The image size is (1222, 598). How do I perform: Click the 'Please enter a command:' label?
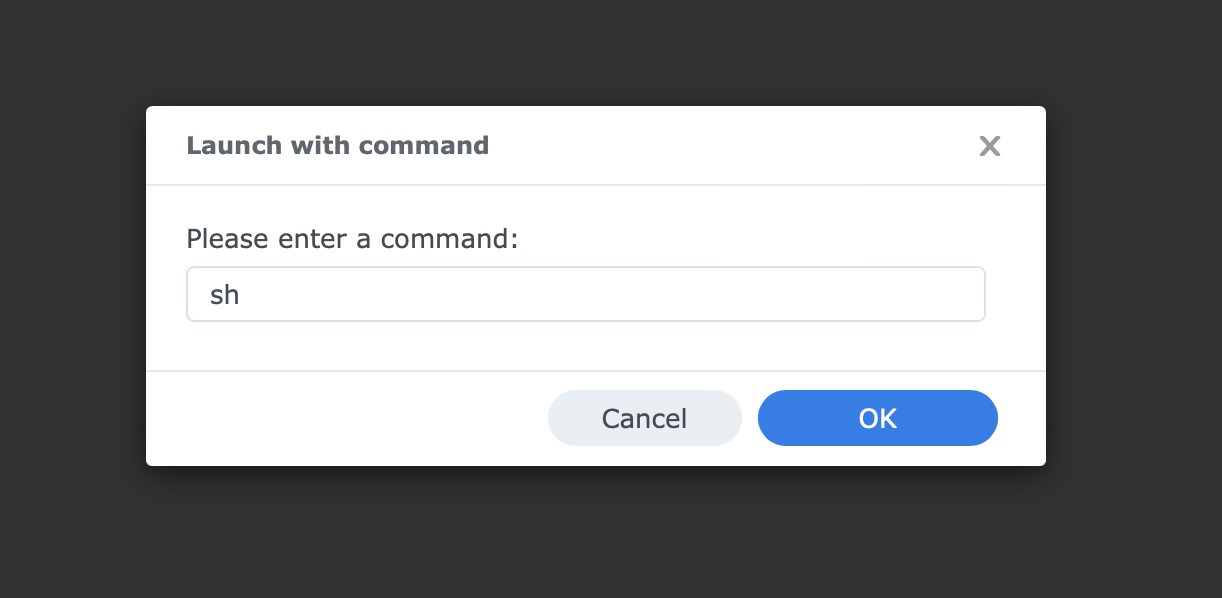tap(352, 239)
